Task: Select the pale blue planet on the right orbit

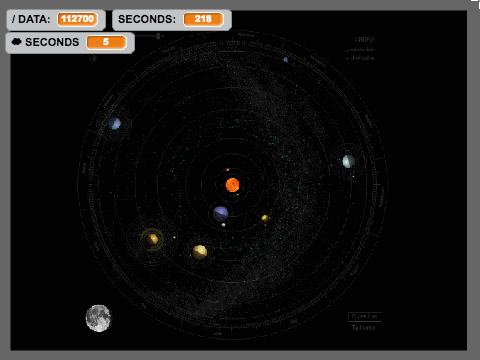Action: pyautogui.click(x=348, y=161)
